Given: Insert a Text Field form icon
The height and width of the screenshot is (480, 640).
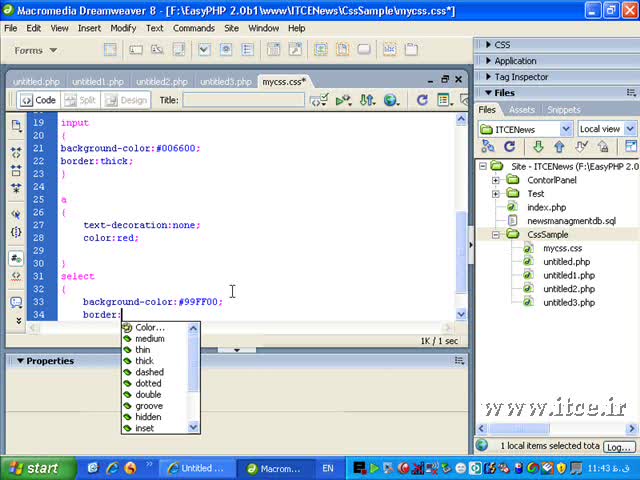Looking at the screenshot, I should (136, 50).
